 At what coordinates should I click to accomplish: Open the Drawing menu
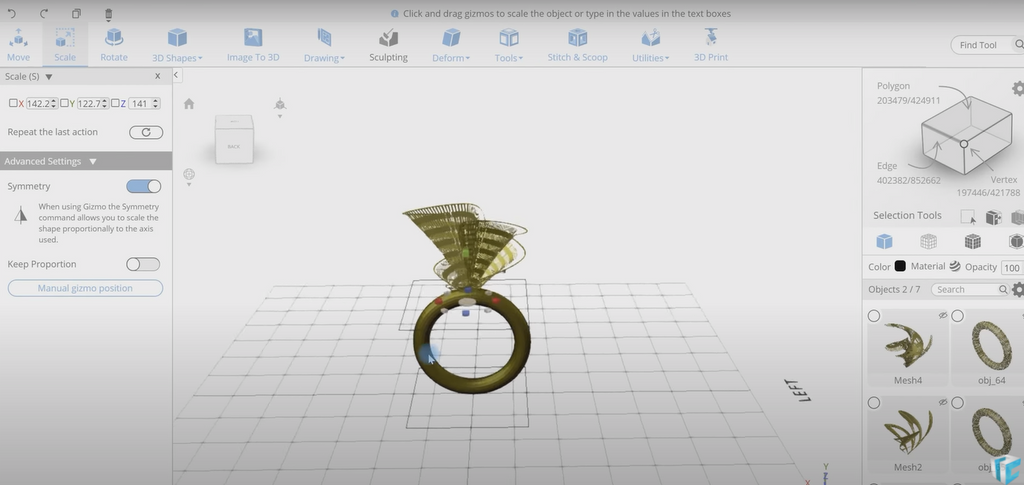click(x=324, y=45)
